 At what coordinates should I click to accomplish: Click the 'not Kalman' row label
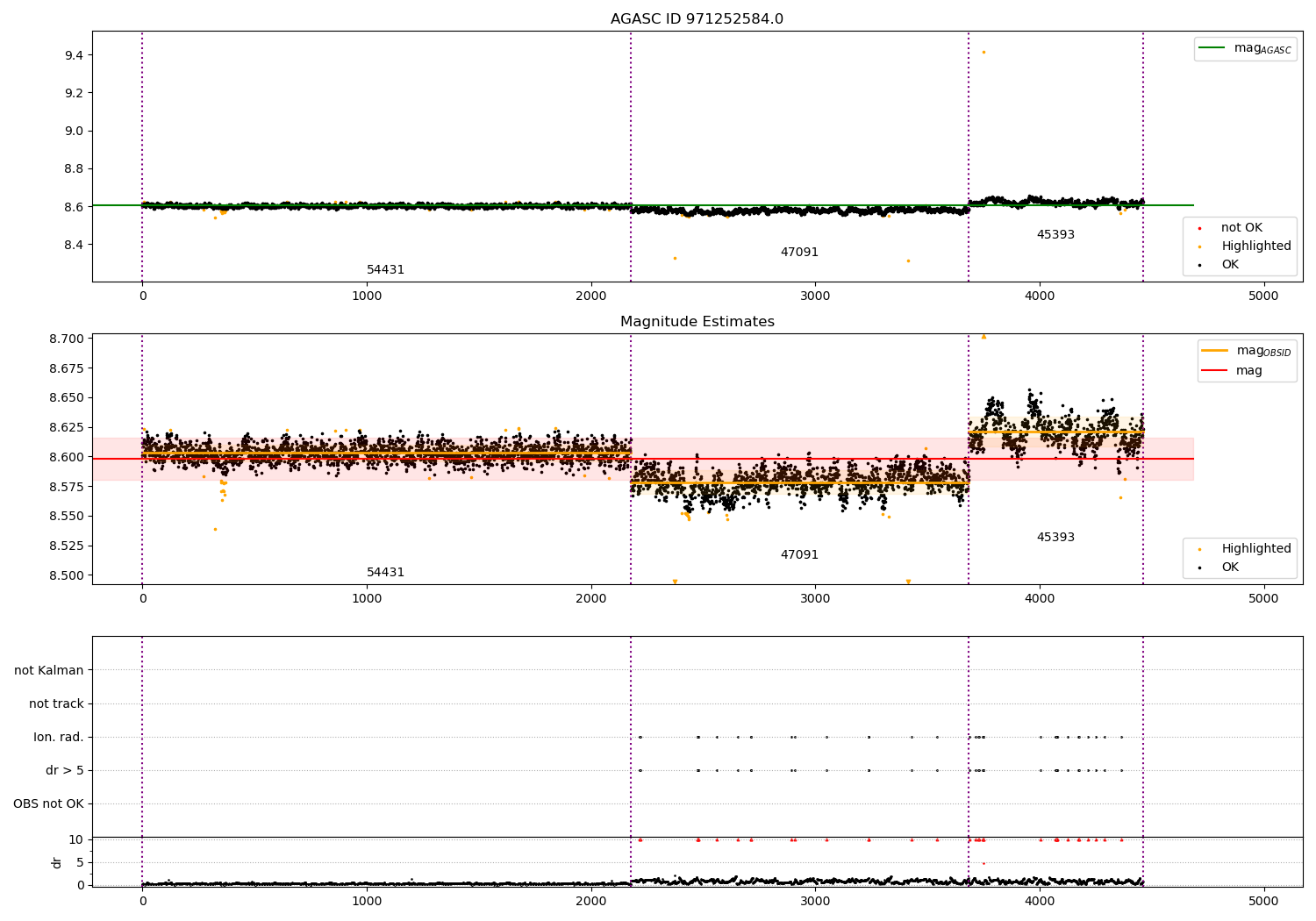pyautogui.click(x=49, y=671)
